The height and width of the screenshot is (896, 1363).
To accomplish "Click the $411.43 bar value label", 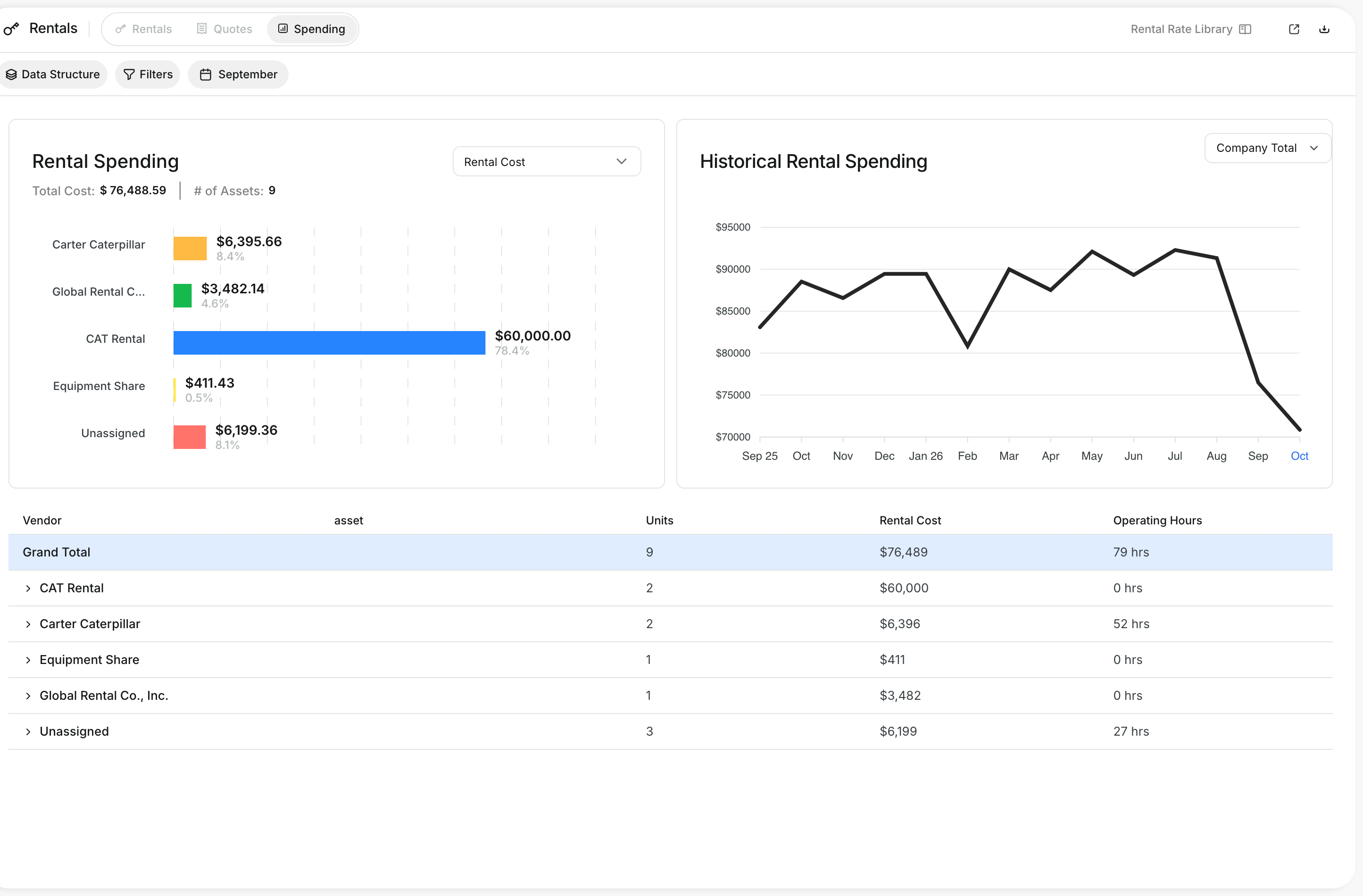I will pos(209,382).
